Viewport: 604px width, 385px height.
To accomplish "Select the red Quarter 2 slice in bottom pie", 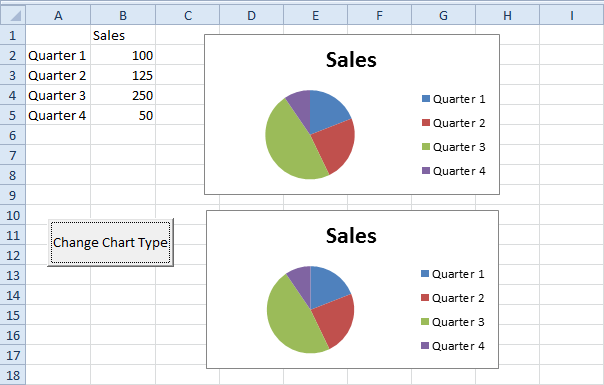I will click(334, 318).
